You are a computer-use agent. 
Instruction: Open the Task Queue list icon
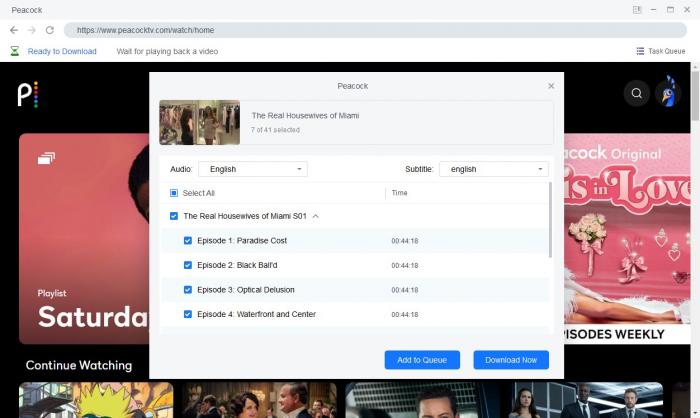click(640, 51)
